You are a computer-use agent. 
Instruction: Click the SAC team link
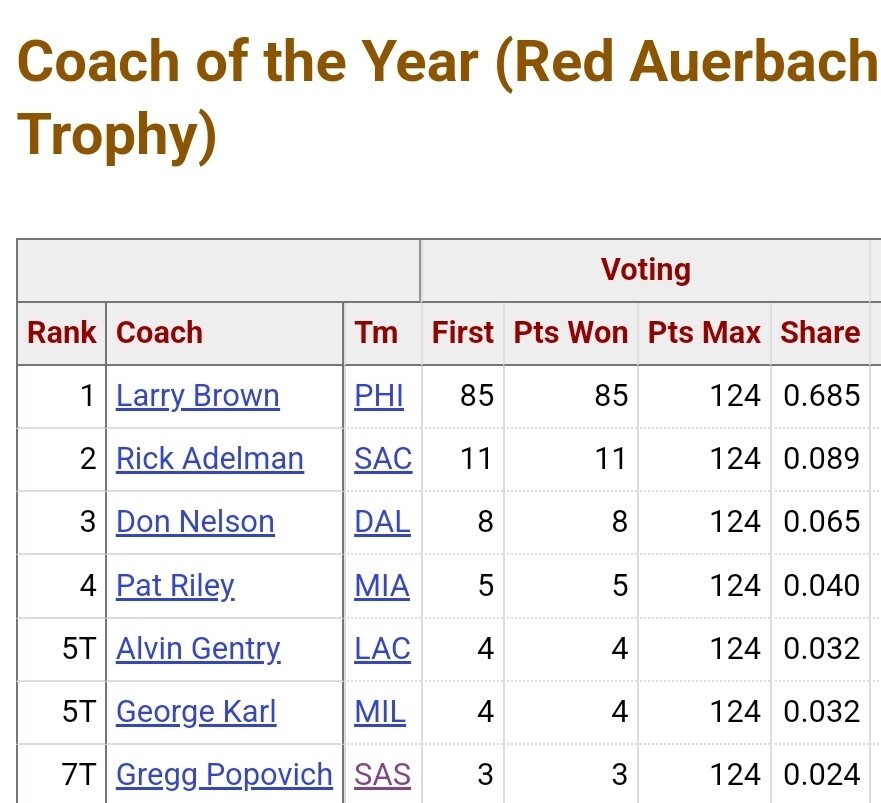point(383,459)
